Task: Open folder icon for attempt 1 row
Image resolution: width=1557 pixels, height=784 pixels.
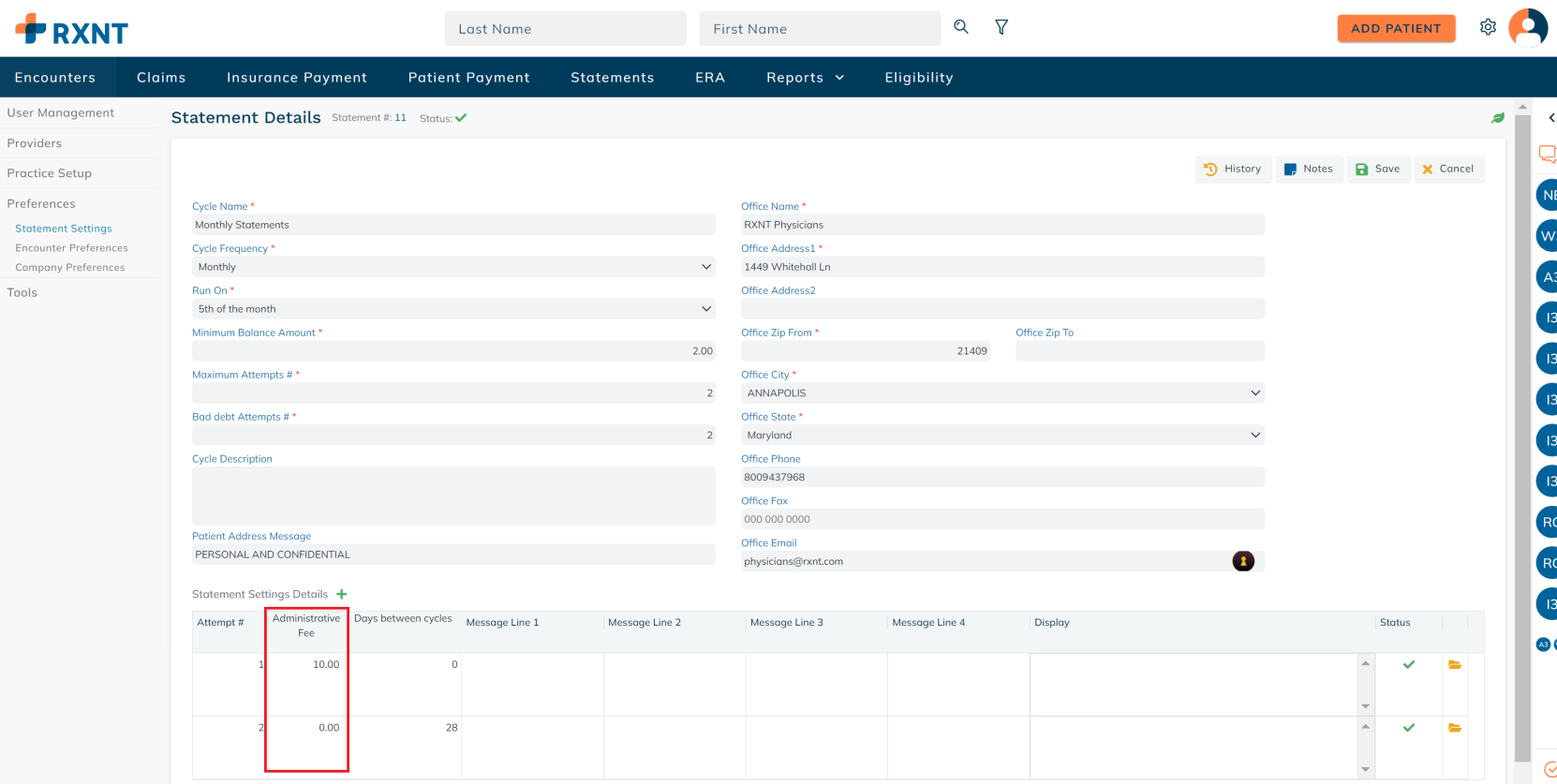Action: click(1455, 664)
